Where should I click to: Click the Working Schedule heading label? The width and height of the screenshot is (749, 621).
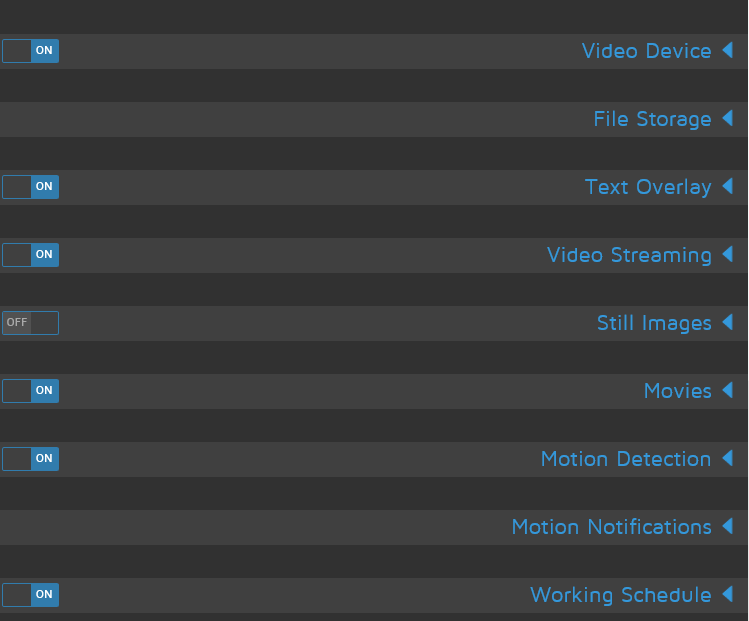[620, 595]
